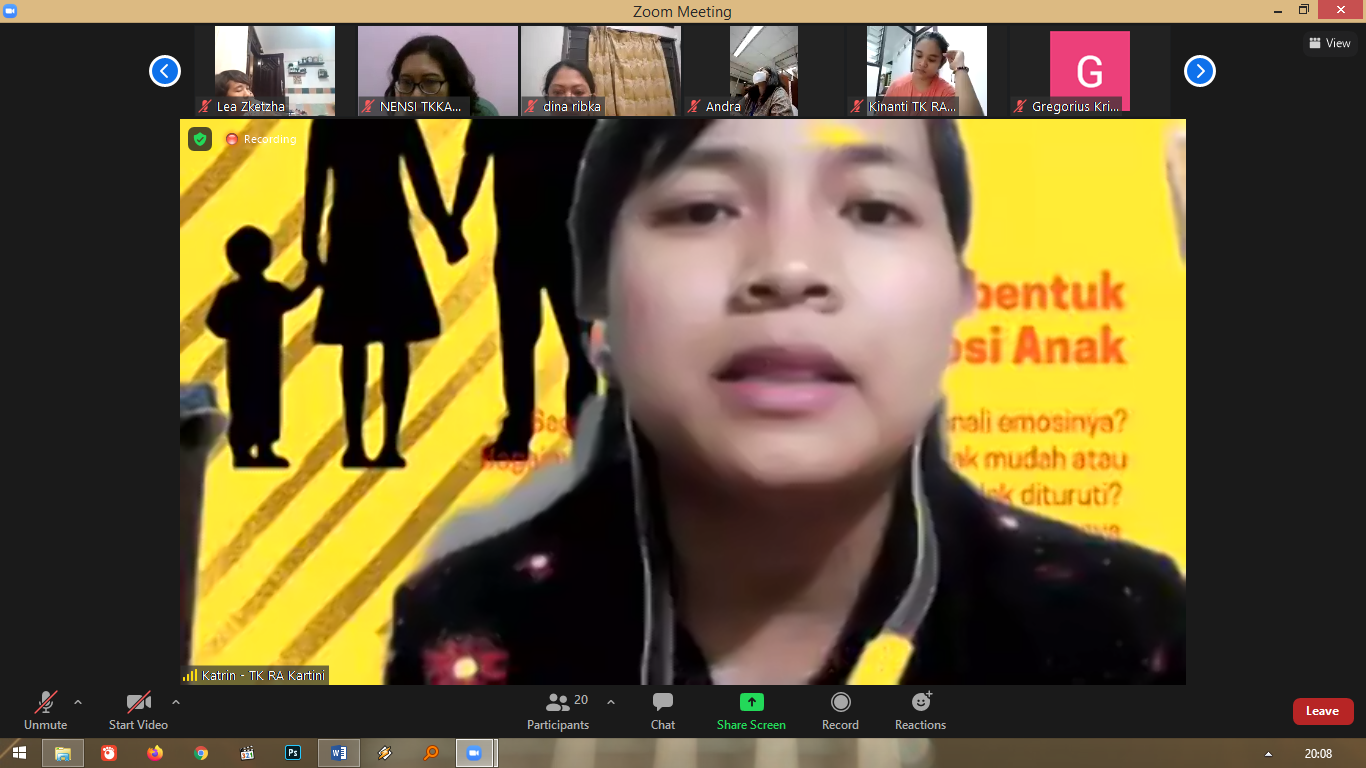Click muted mic icon on Lea Zketzha tile
This screenshot has height=768, width=1366.
[205, 106]
